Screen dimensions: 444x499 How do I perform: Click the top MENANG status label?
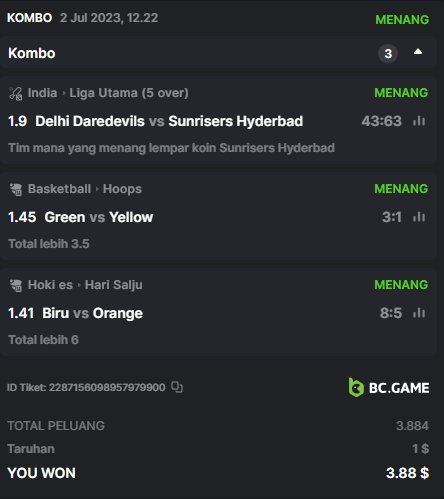coord(402,20)
